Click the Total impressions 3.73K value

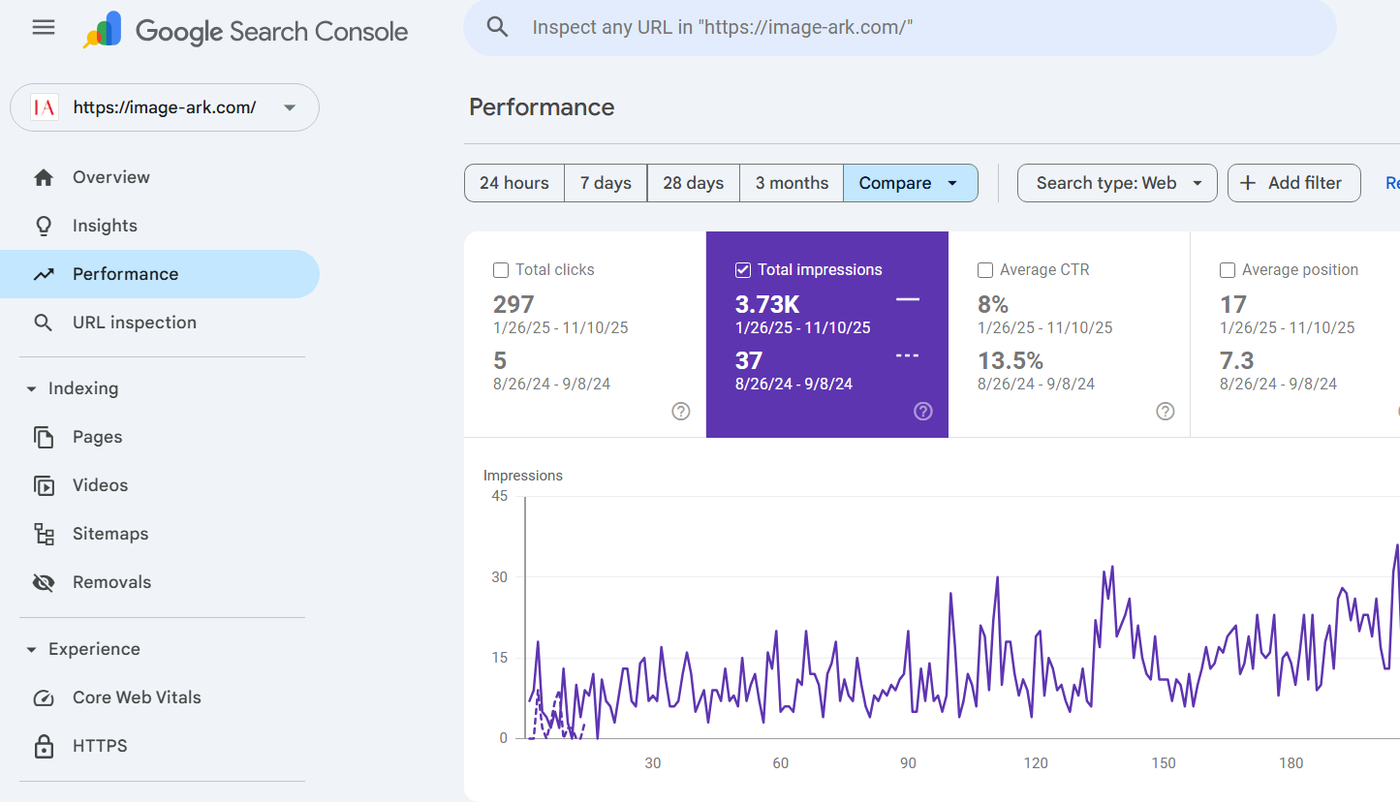[767, 304]
